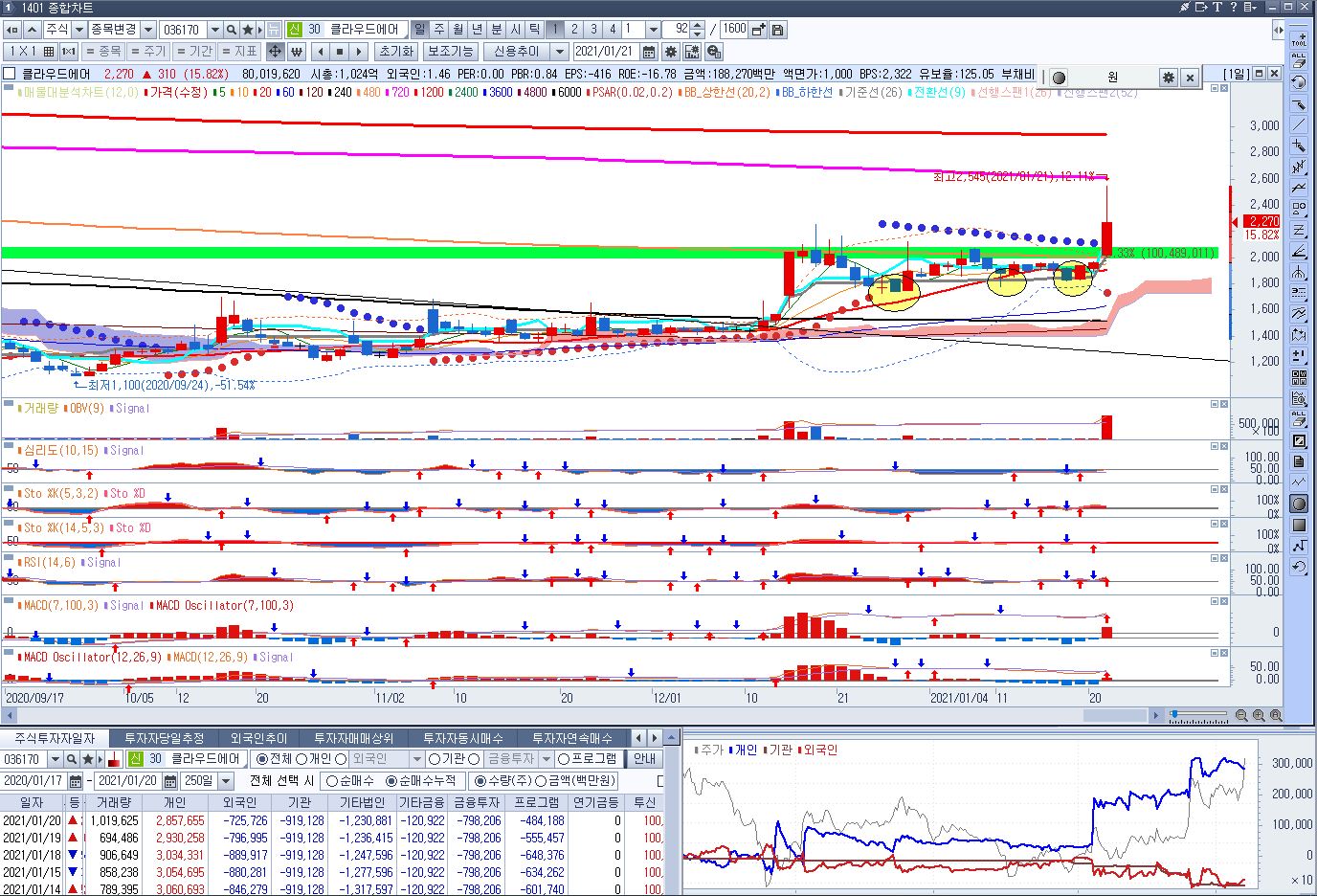Click the crosshair move icon in toolbar
1317x896 pixels.
275,52
